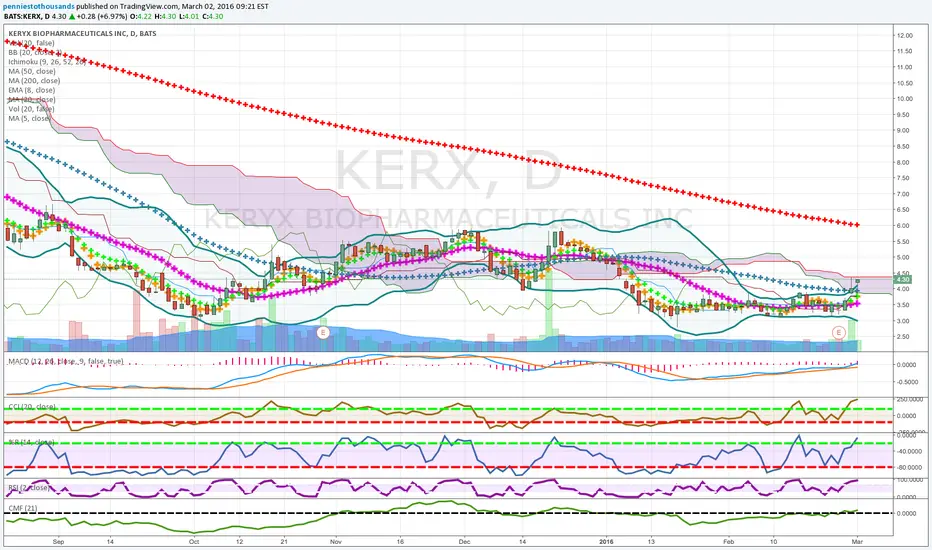Click the 21 date label after Oct
Screen dimensions: 932x550
point(284,542)
